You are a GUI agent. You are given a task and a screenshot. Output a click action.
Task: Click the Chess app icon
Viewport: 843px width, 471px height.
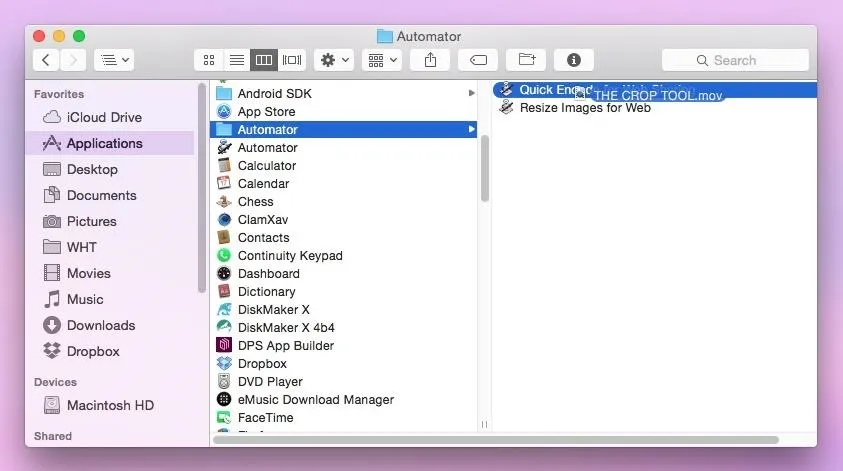[x=224, y=202]
